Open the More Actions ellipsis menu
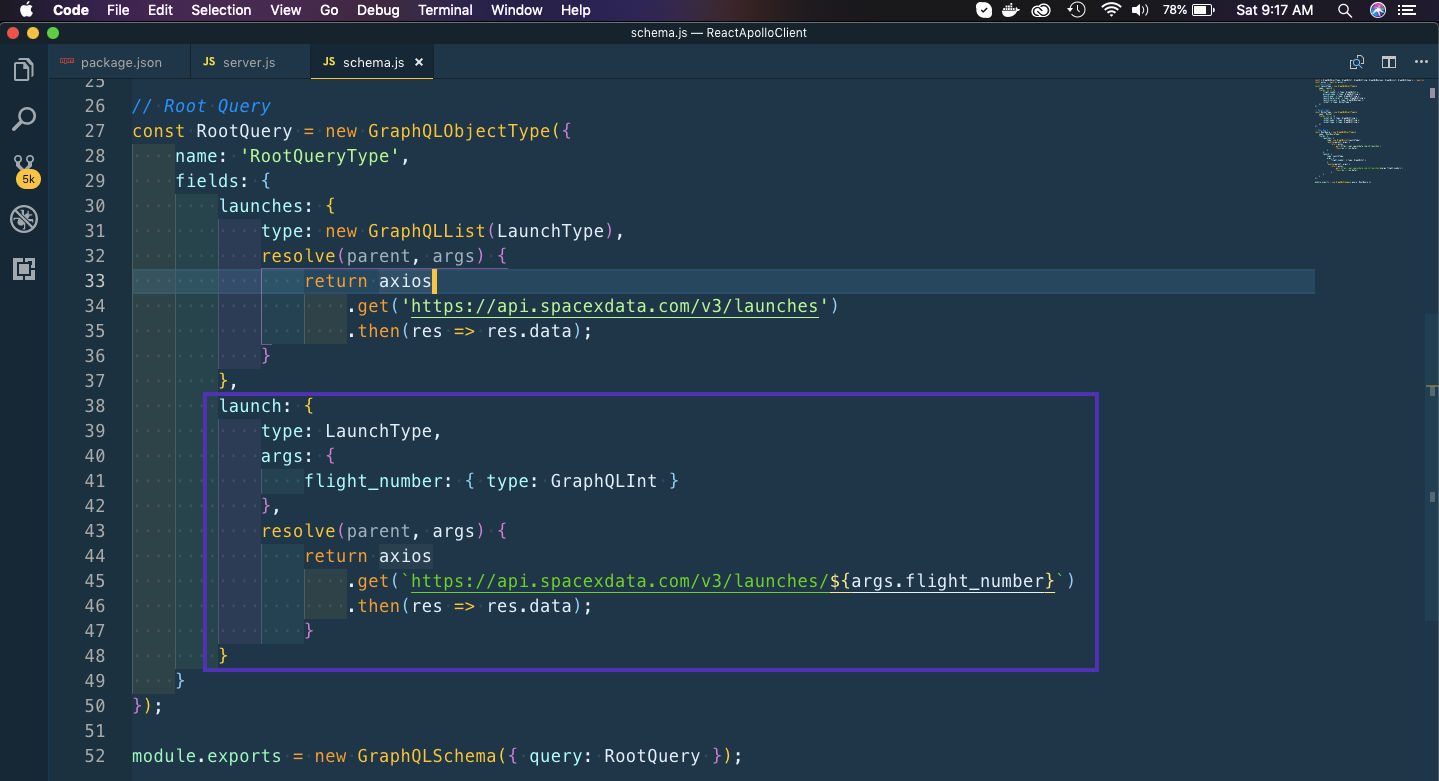 [x=1421, y=62]
